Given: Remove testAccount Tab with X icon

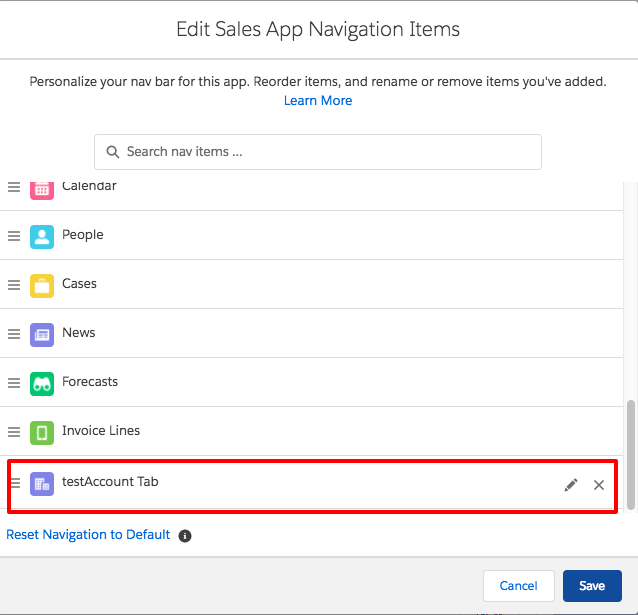Looking at the screenshot, I should click(599, 485).
